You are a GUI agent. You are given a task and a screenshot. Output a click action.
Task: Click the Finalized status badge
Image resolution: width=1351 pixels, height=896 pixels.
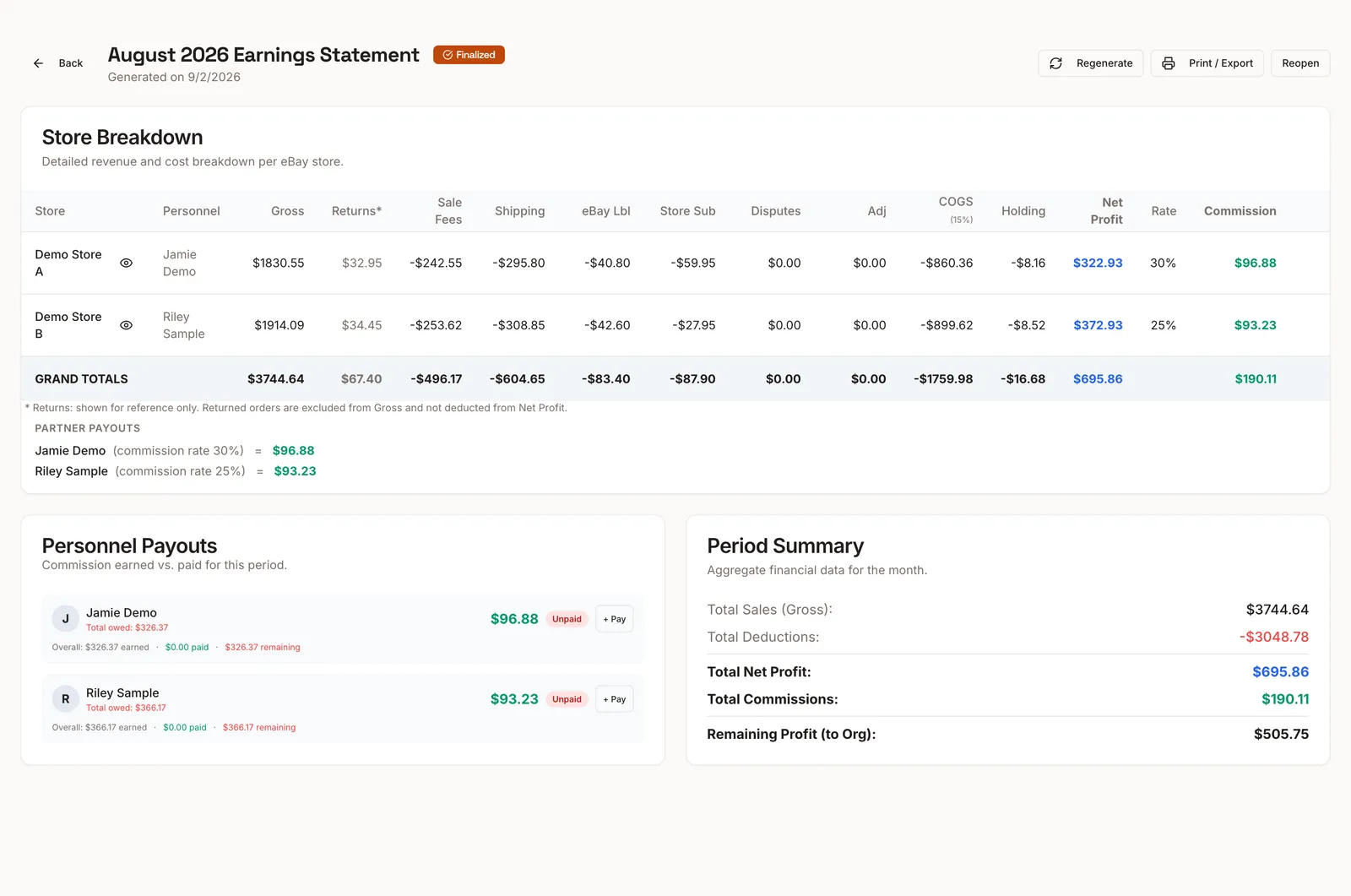point(469,55)
